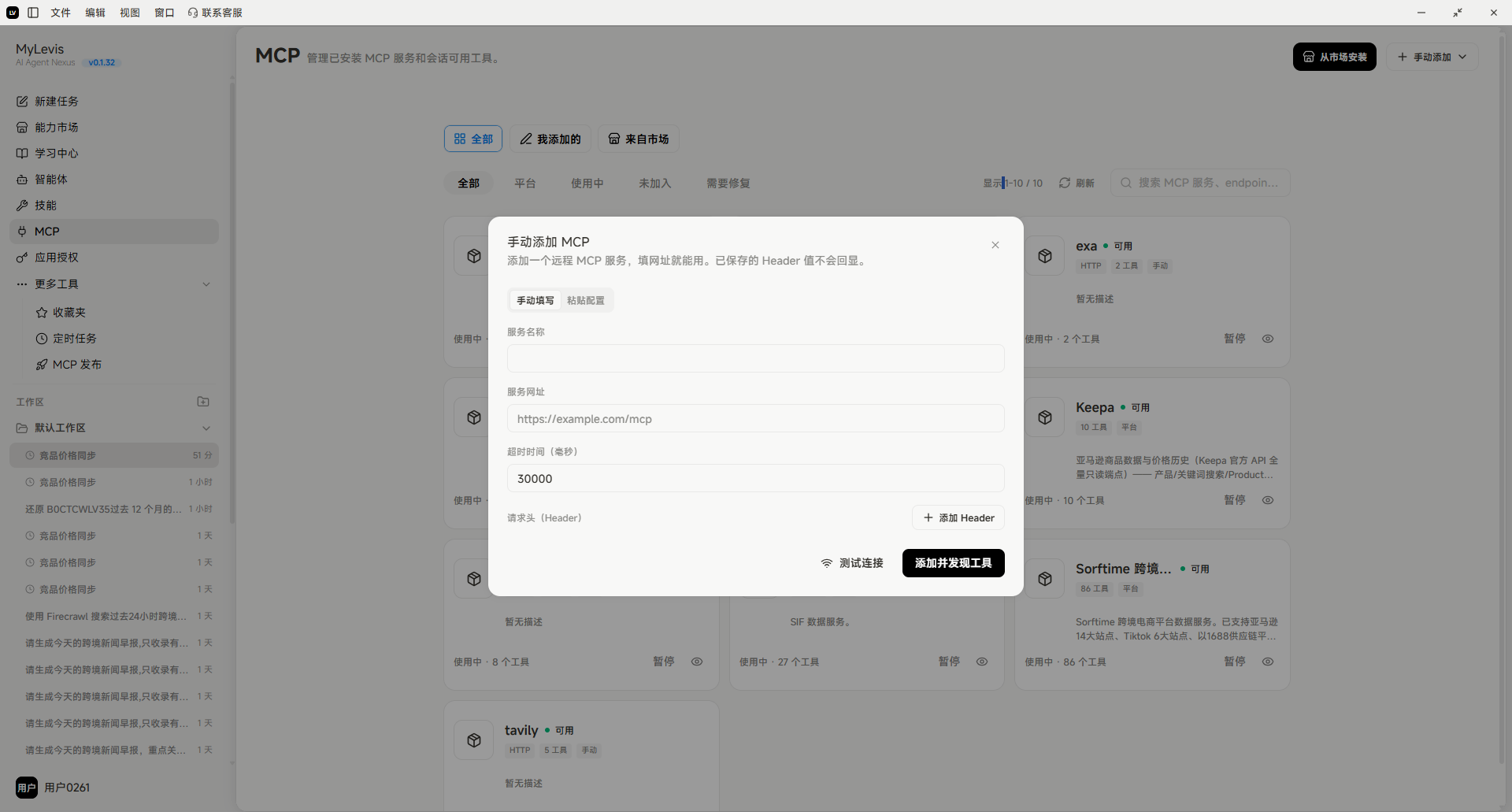The width and height of the screenshot is (1512, 812).
Task: Select the 需要修复 status tab
Action: click(x=728, y=183)
